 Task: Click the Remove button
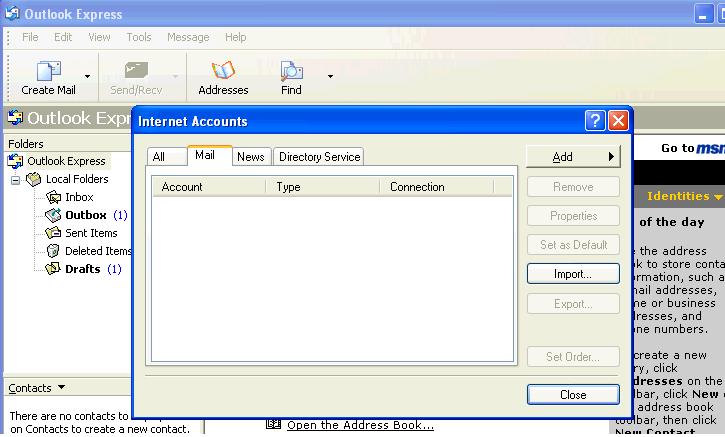(x=573, y=187)
